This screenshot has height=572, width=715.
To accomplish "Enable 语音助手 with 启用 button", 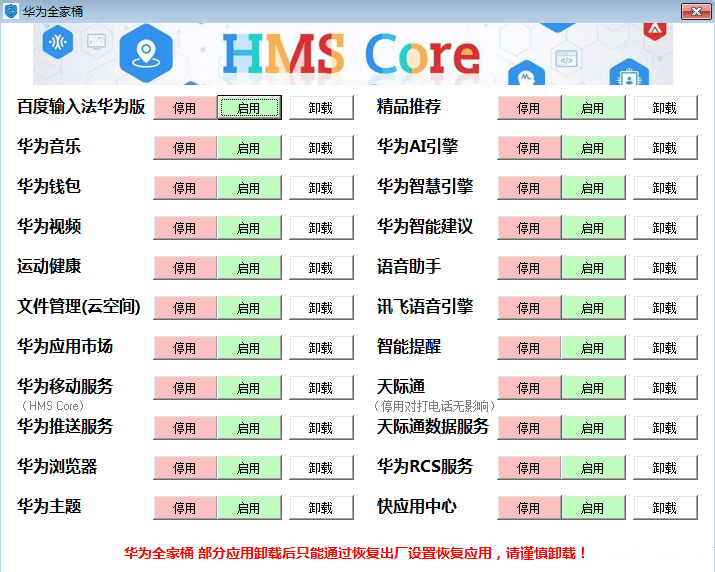I will pos(593,268).
